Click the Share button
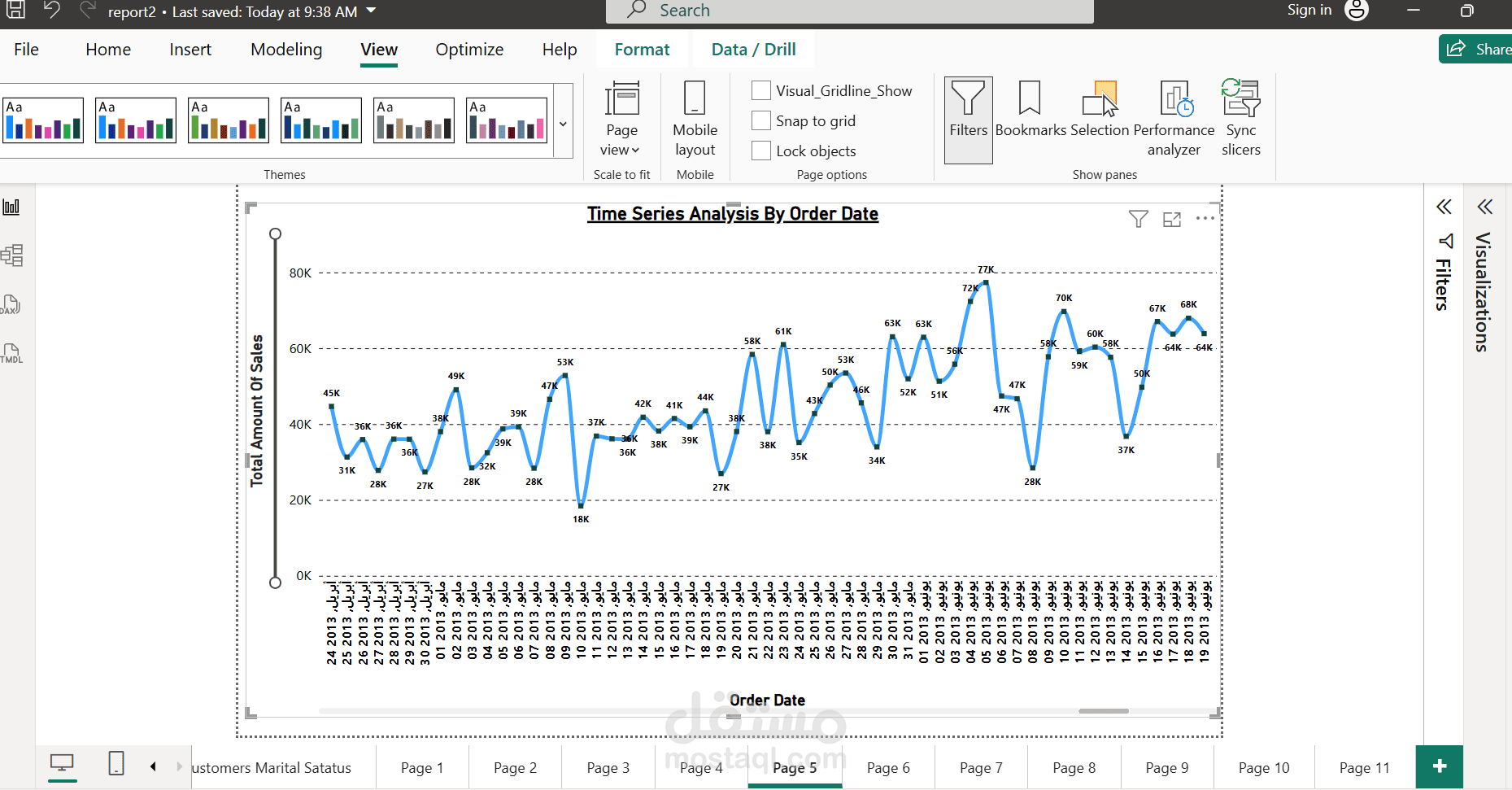Viewport: 1512px width, 790px height. (x=1476, y=49)
